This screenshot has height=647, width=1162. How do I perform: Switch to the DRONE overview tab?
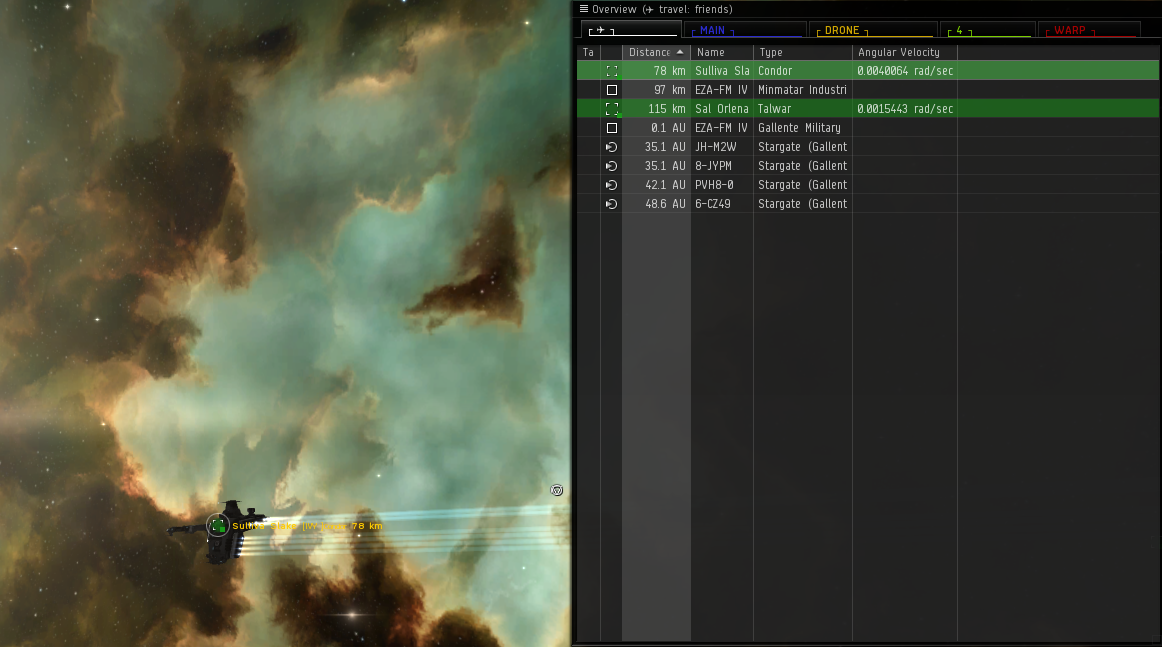pyautogui.click(x=872, y=30)
